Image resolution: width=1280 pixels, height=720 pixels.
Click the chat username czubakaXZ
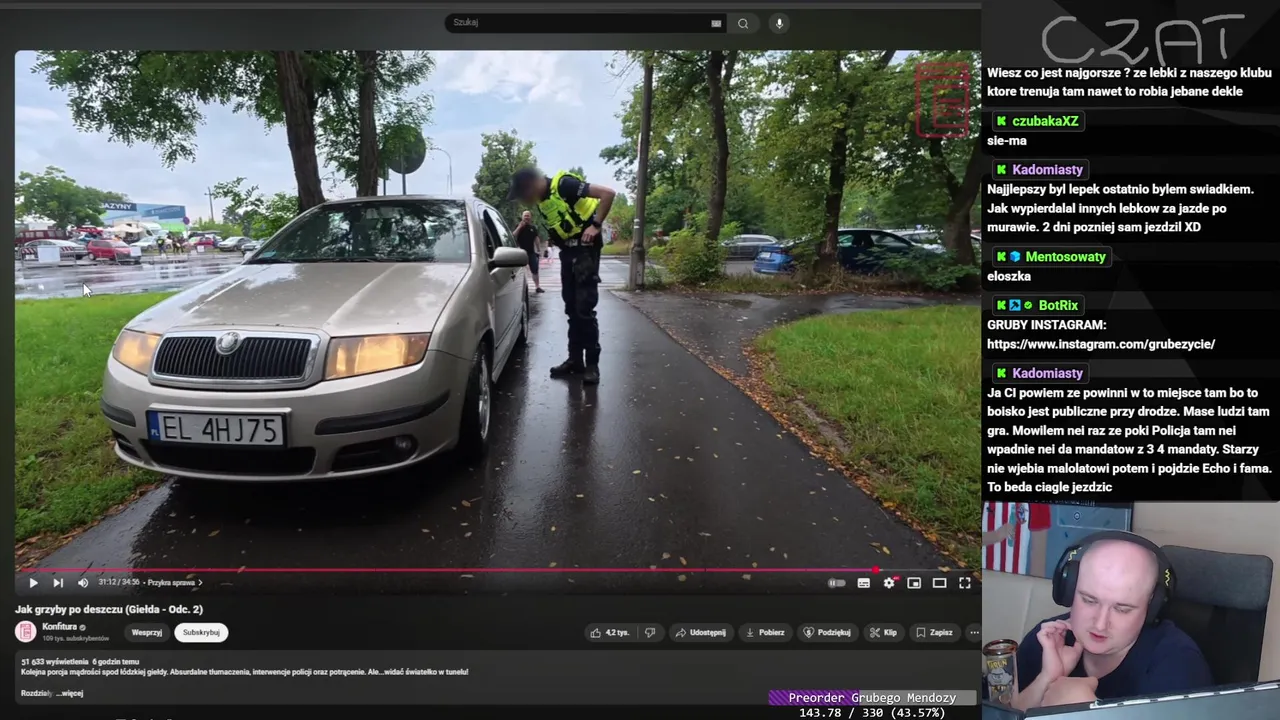click(x=1045, y=121)
